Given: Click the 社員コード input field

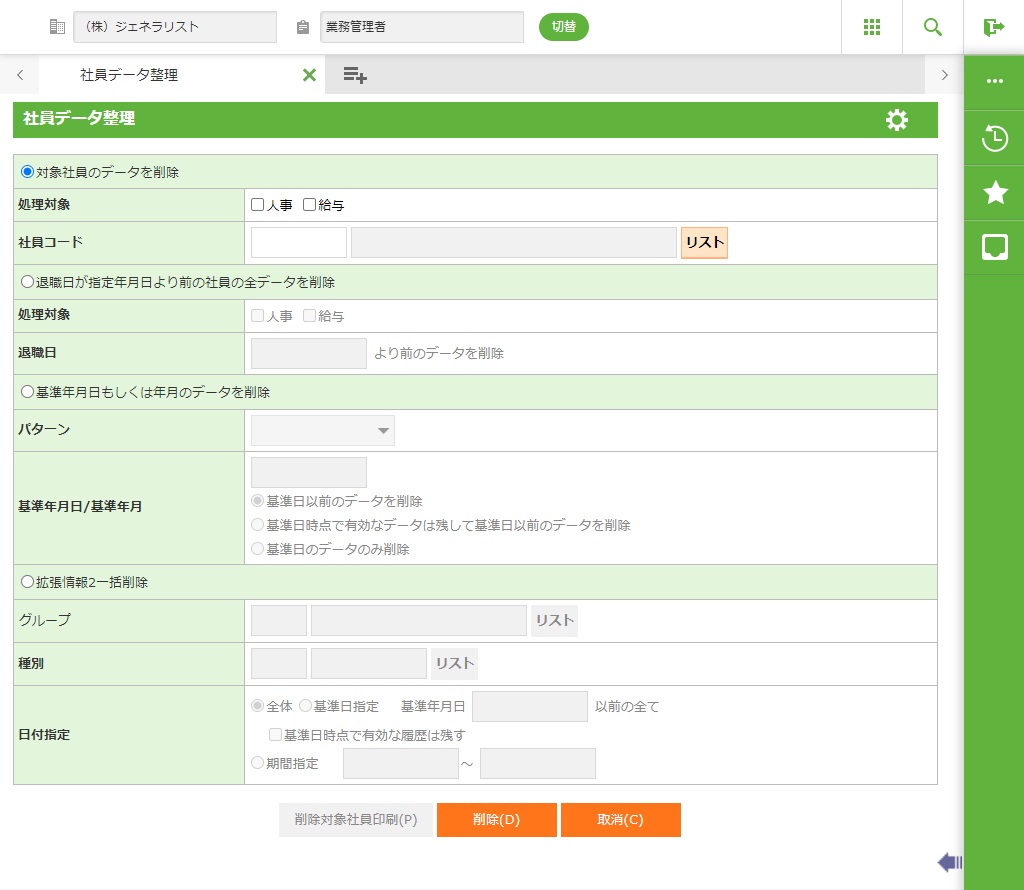Looking at the screenshot, I should (298, 243).
